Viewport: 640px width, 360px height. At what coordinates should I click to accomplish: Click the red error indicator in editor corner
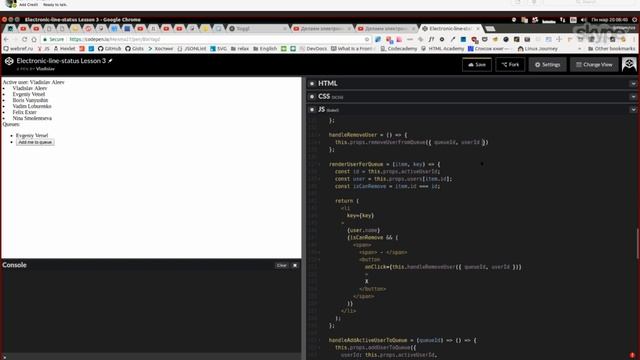click(632, 356)
